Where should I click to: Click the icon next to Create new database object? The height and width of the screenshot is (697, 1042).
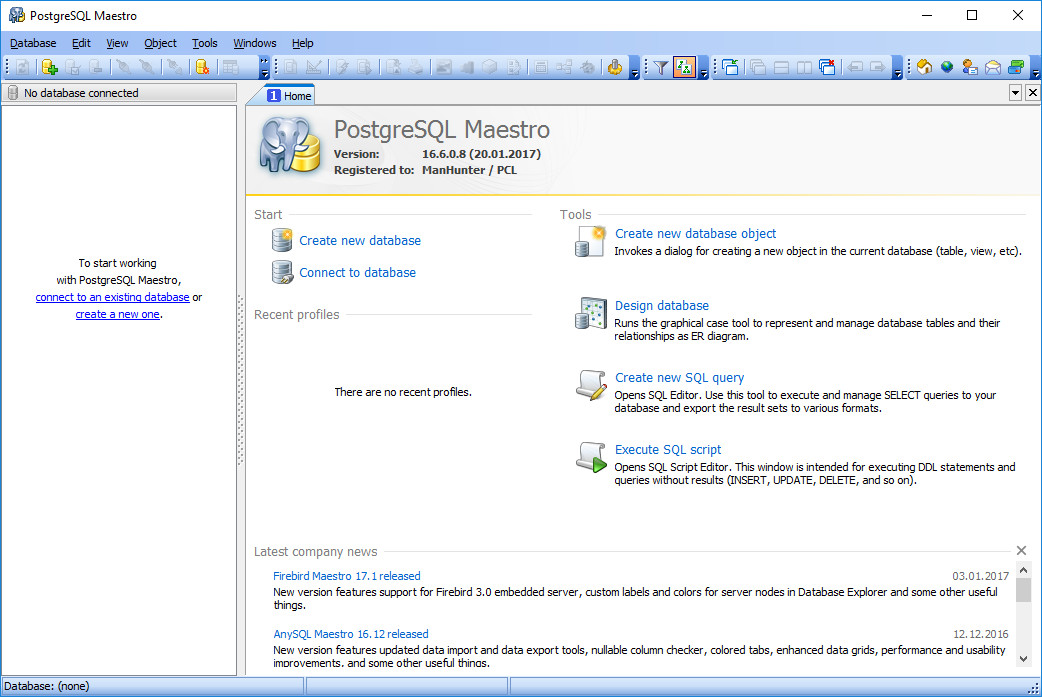pyautogui.click(x=590, y=241)
